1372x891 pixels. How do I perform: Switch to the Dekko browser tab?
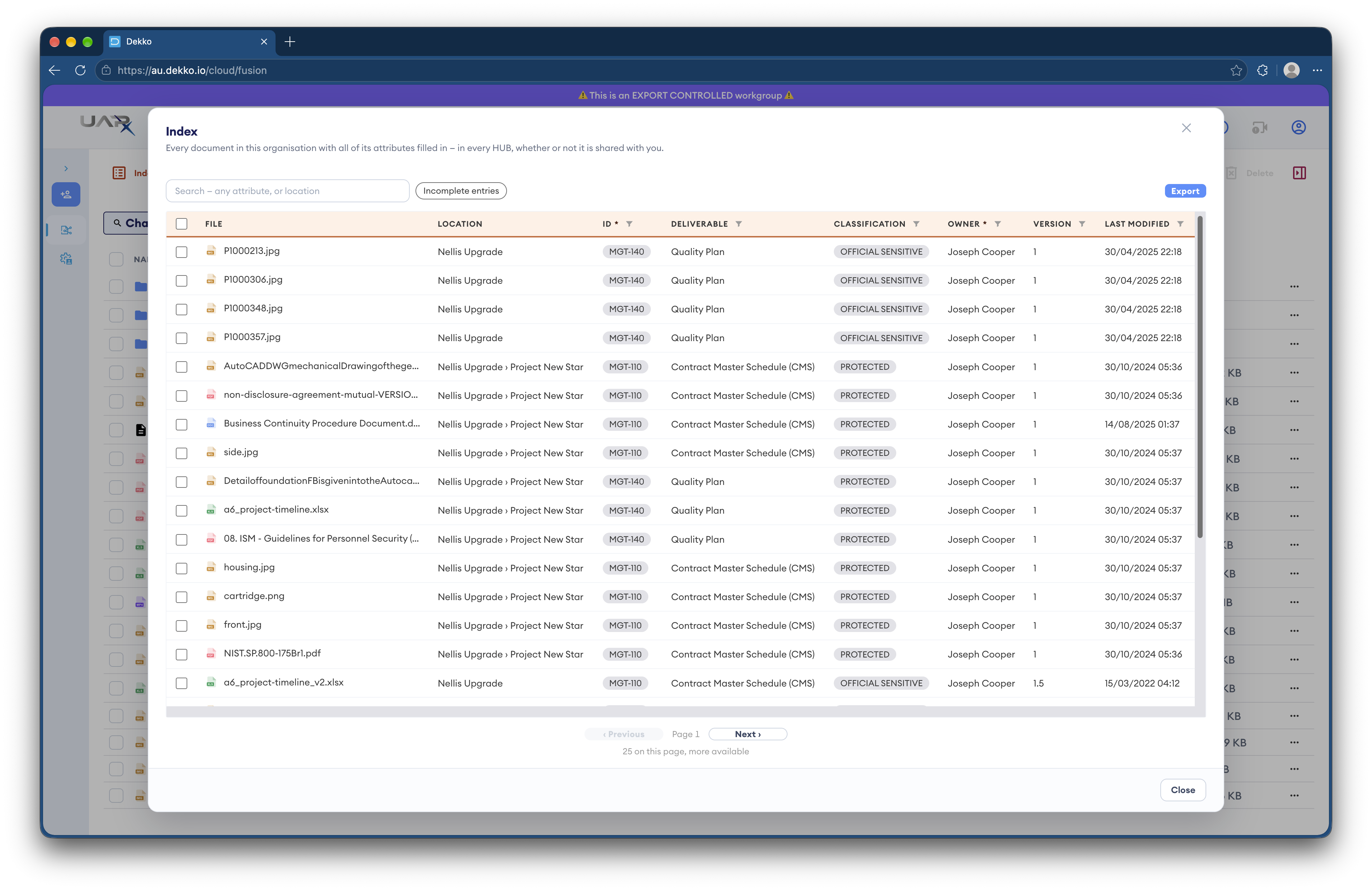[x=189, y=42]
